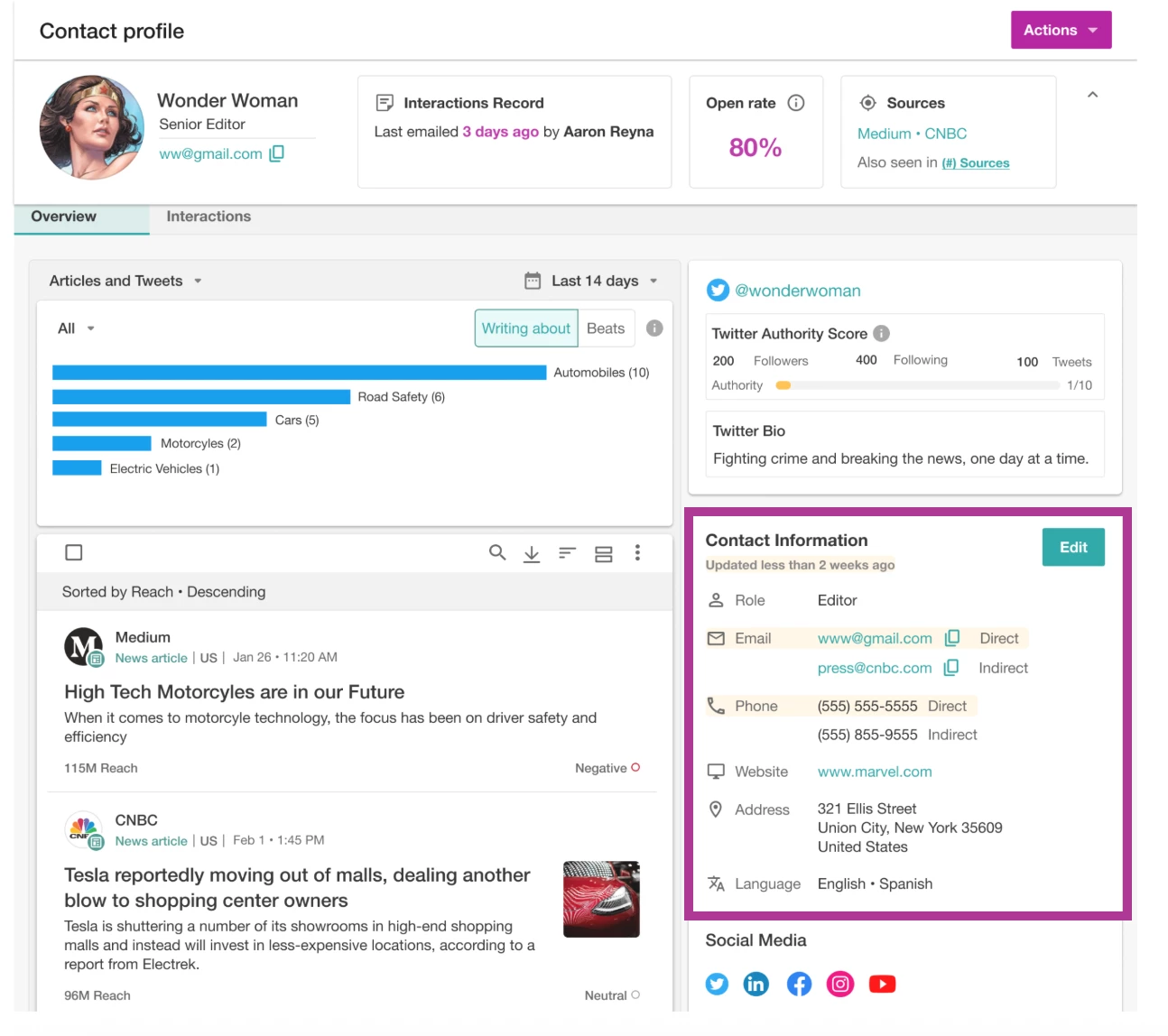Copy the www@gmail.com direct email
The width and height of the screenshot is (1168, 1036).
pyautogui.click(x=952, y=638)
